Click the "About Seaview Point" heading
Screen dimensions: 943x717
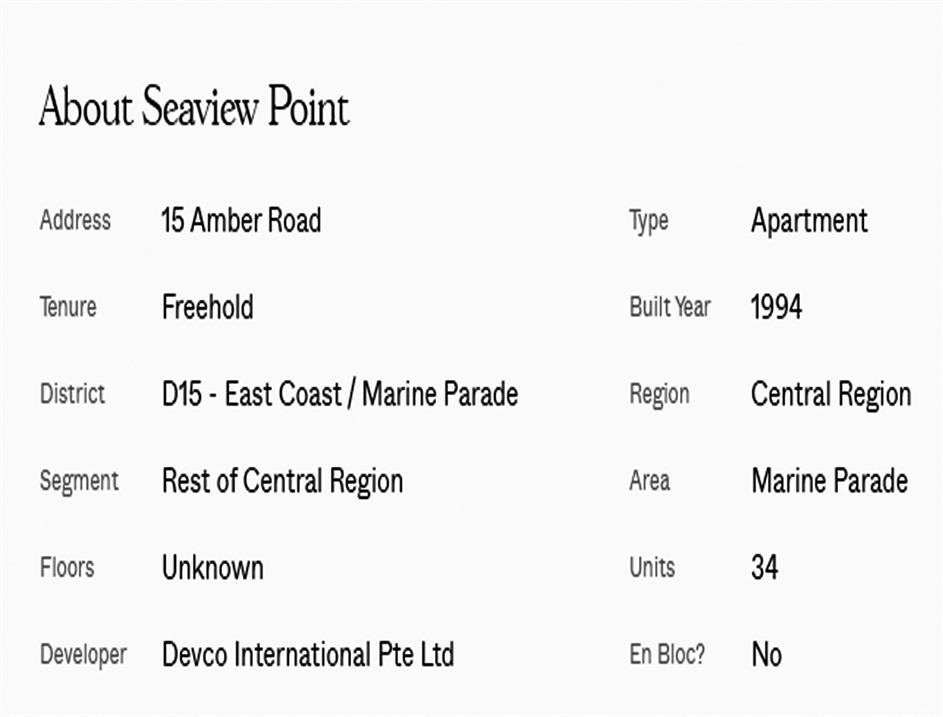click(194, 108)
